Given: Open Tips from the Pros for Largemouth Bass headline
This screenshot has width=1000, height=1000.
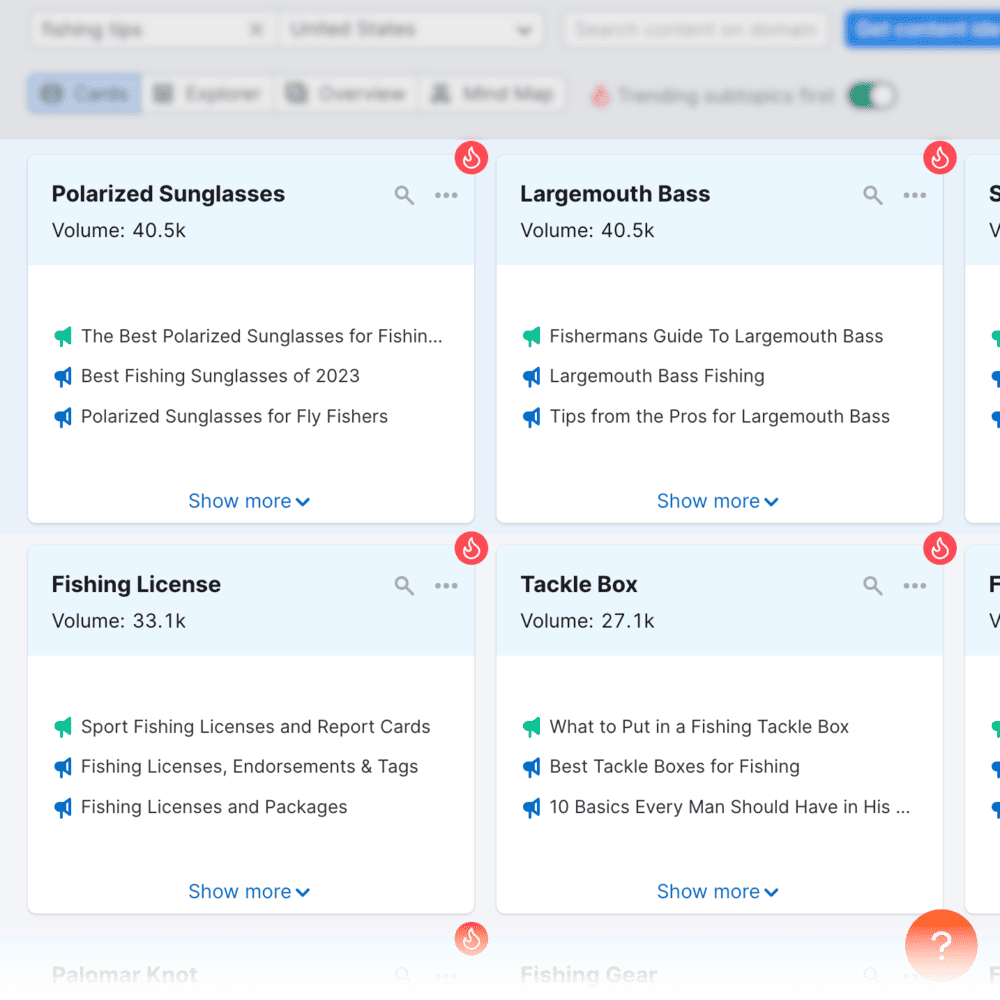Looking at the screenshot, I should [x=719, y=416].
